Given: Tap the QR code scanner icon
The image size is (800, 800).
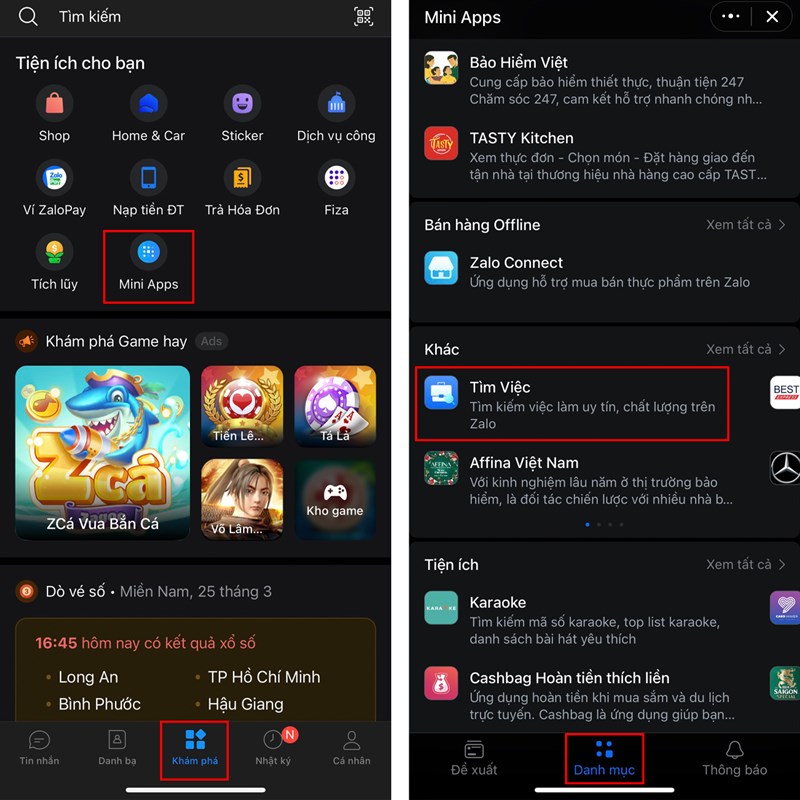Looking at the screenshot, I should [x=363, y=17].
